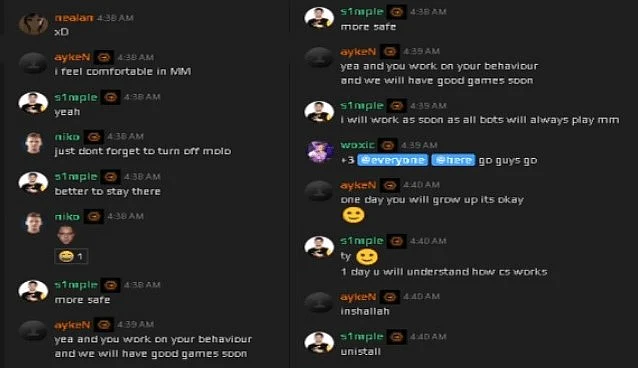Click s1mple's role badge above the "unistall" message
638x368 pixels.
397,337
